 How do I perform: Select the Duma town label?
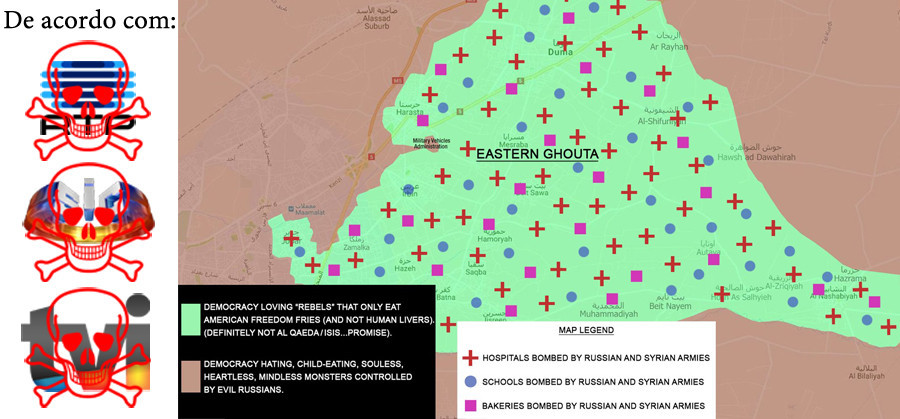560,51
